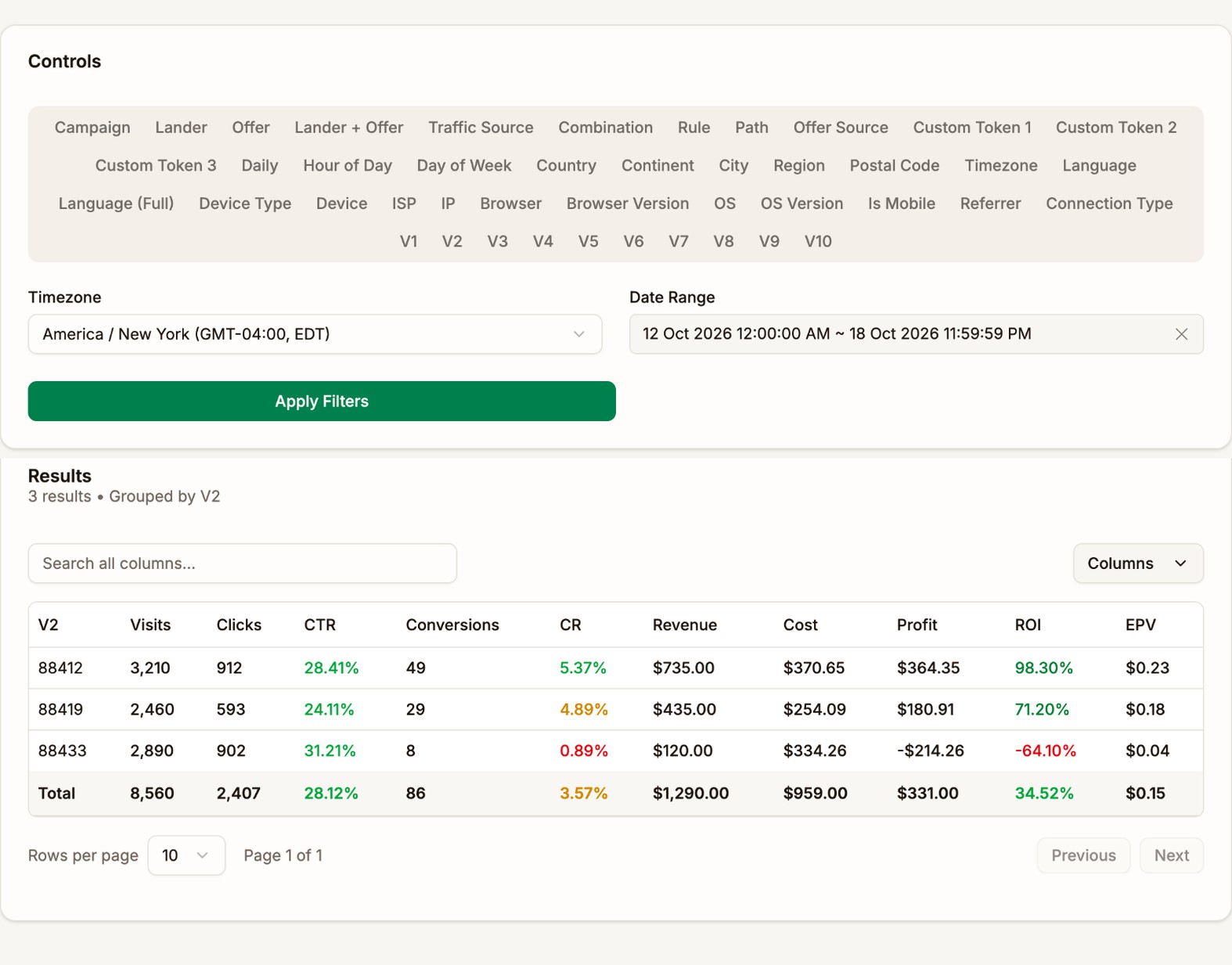
Task: Select V3 grouping
Action: (497, 242)
